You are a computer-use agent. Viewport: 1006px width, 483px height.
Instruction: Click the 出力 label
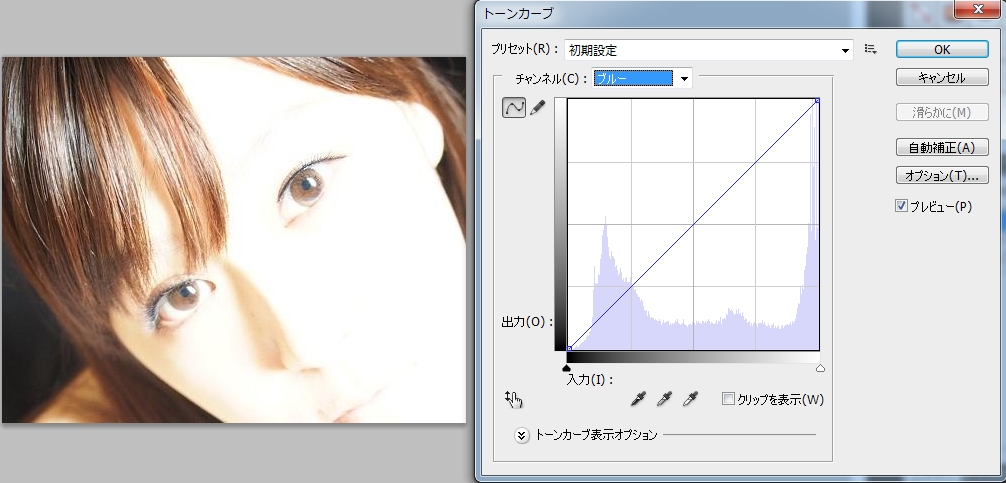pyautogui.click(x=527, y=321)
